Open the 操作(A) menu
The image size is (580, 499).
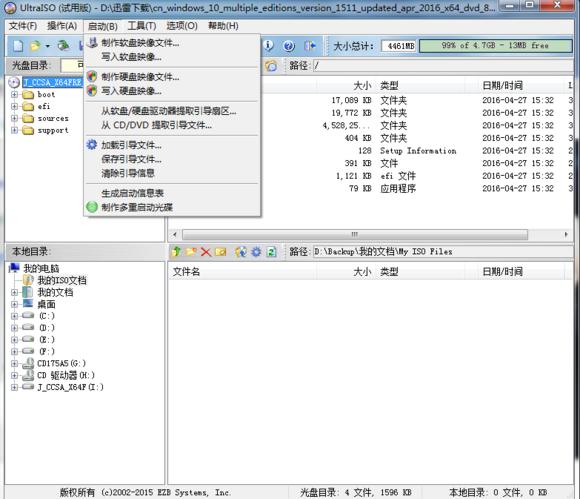tap(62, 26)
